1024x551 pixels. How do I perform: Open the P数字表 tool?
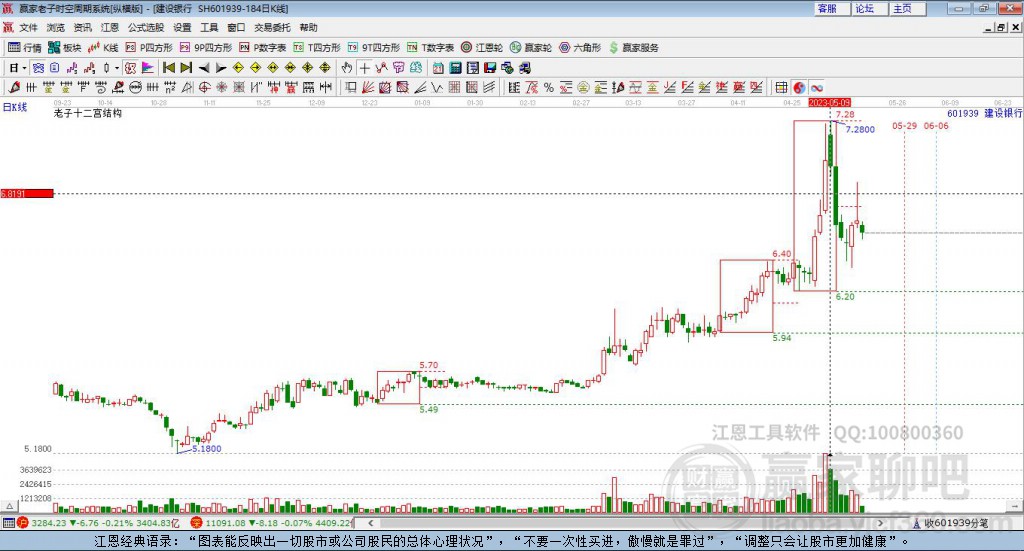[263, 48]
